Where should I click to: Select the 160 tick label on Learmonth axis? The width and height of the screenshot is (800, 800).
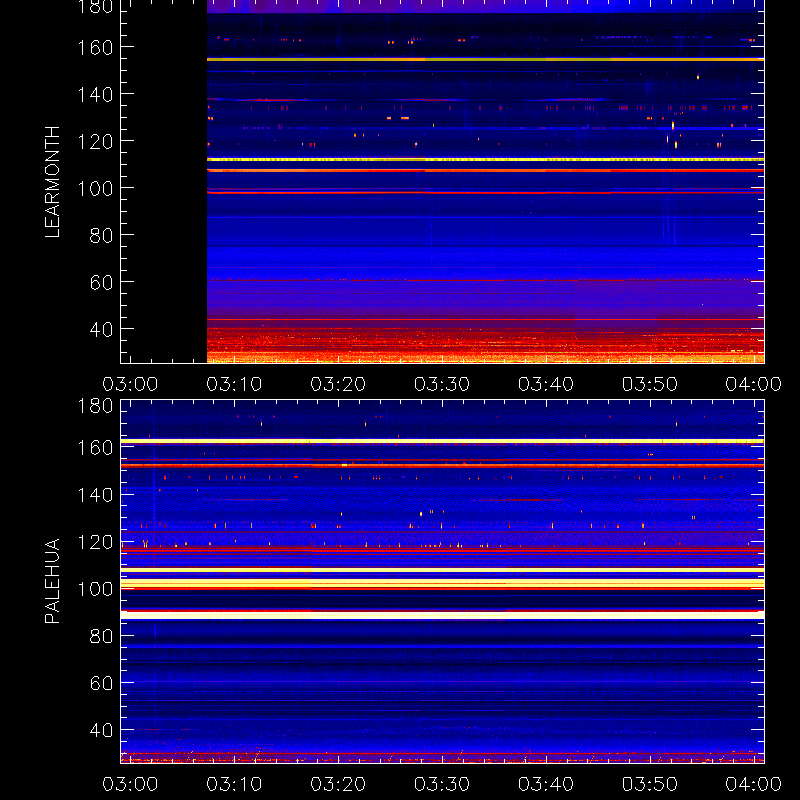(x=95, y=48)
